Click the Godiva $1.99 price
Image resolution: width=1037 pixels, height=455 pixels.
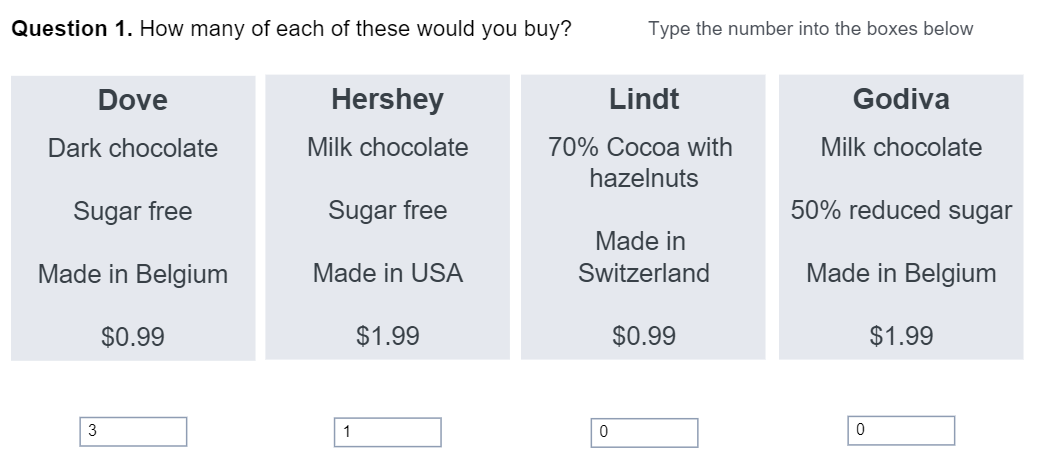(901, 336)
